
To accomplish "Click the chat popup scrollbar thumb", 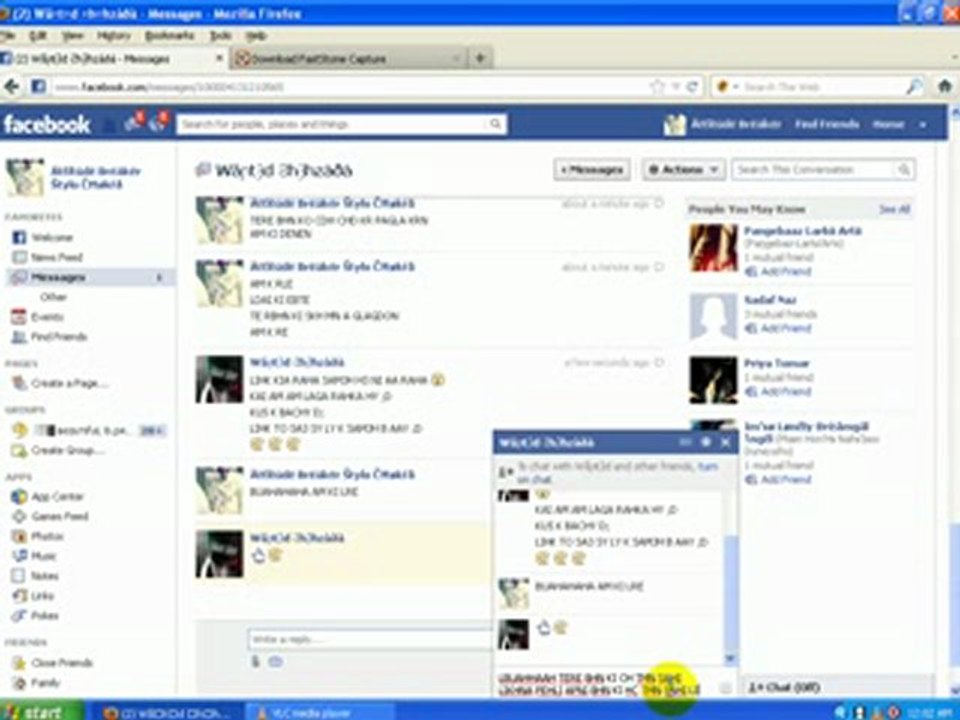I will coord(730,594).
